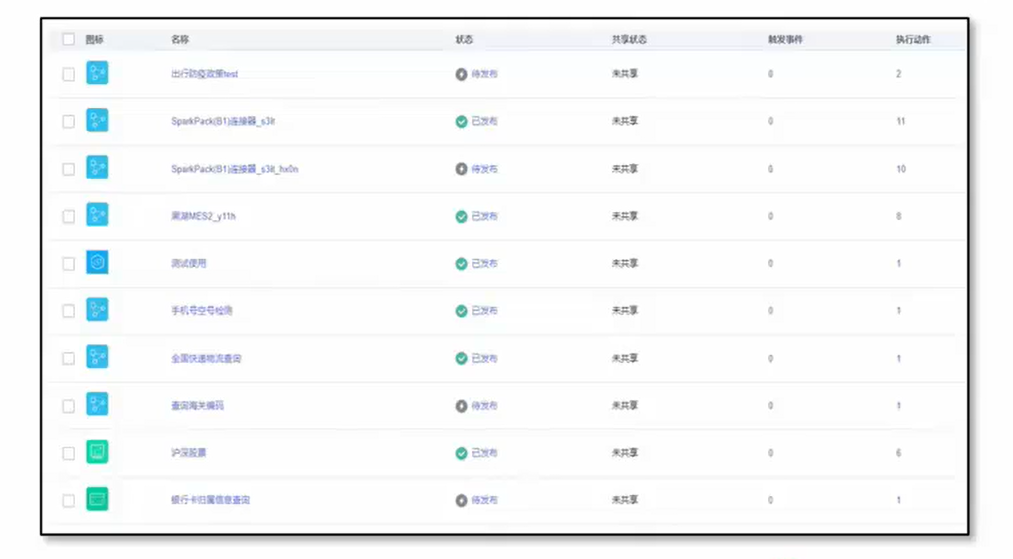Click the icon for 出行防疫政策test

click(x=97, y=73)
